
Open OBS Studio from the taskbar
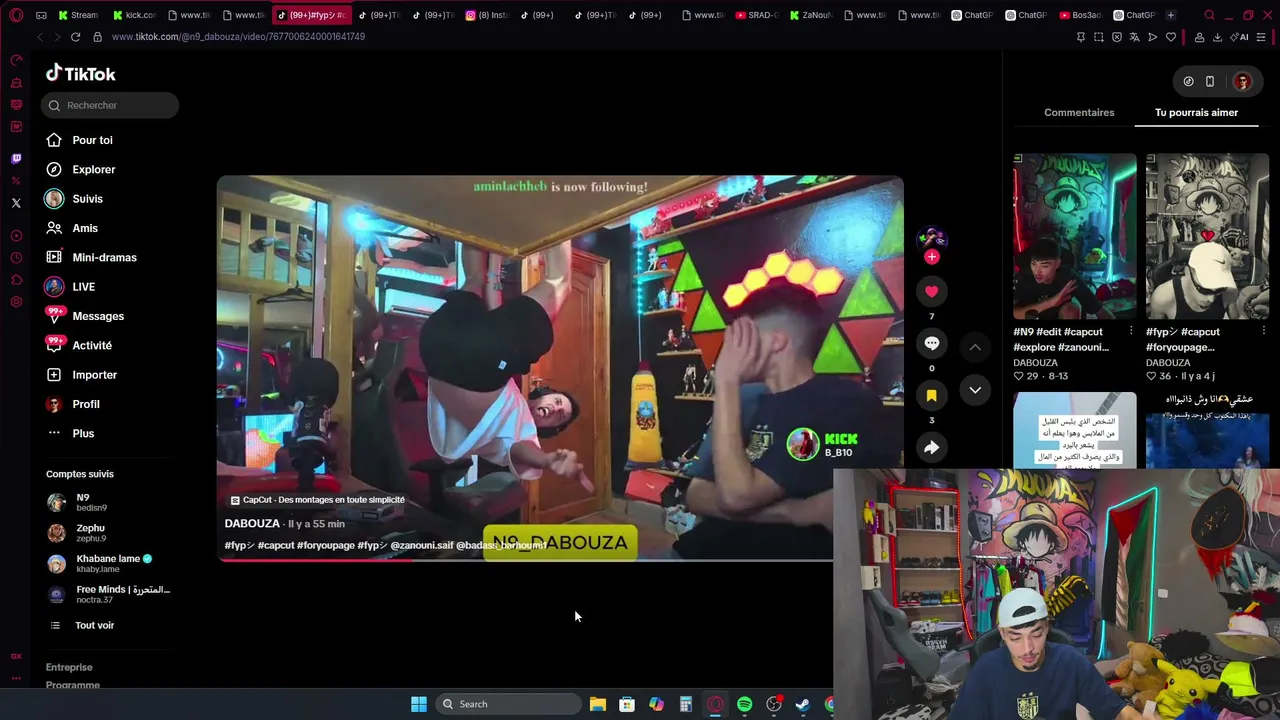click(x=773, y=704)
